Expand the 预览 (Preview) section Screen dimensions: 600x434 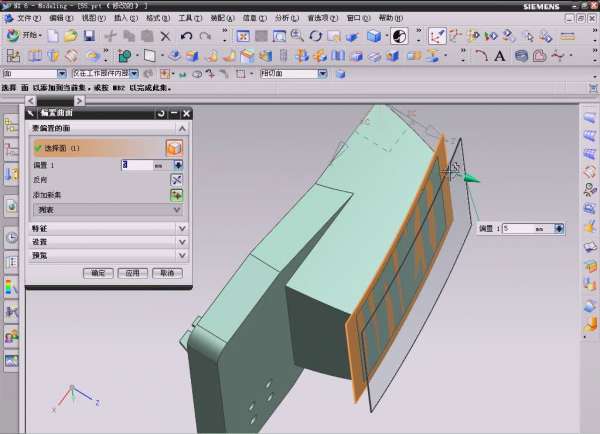(x=180, y=255)
